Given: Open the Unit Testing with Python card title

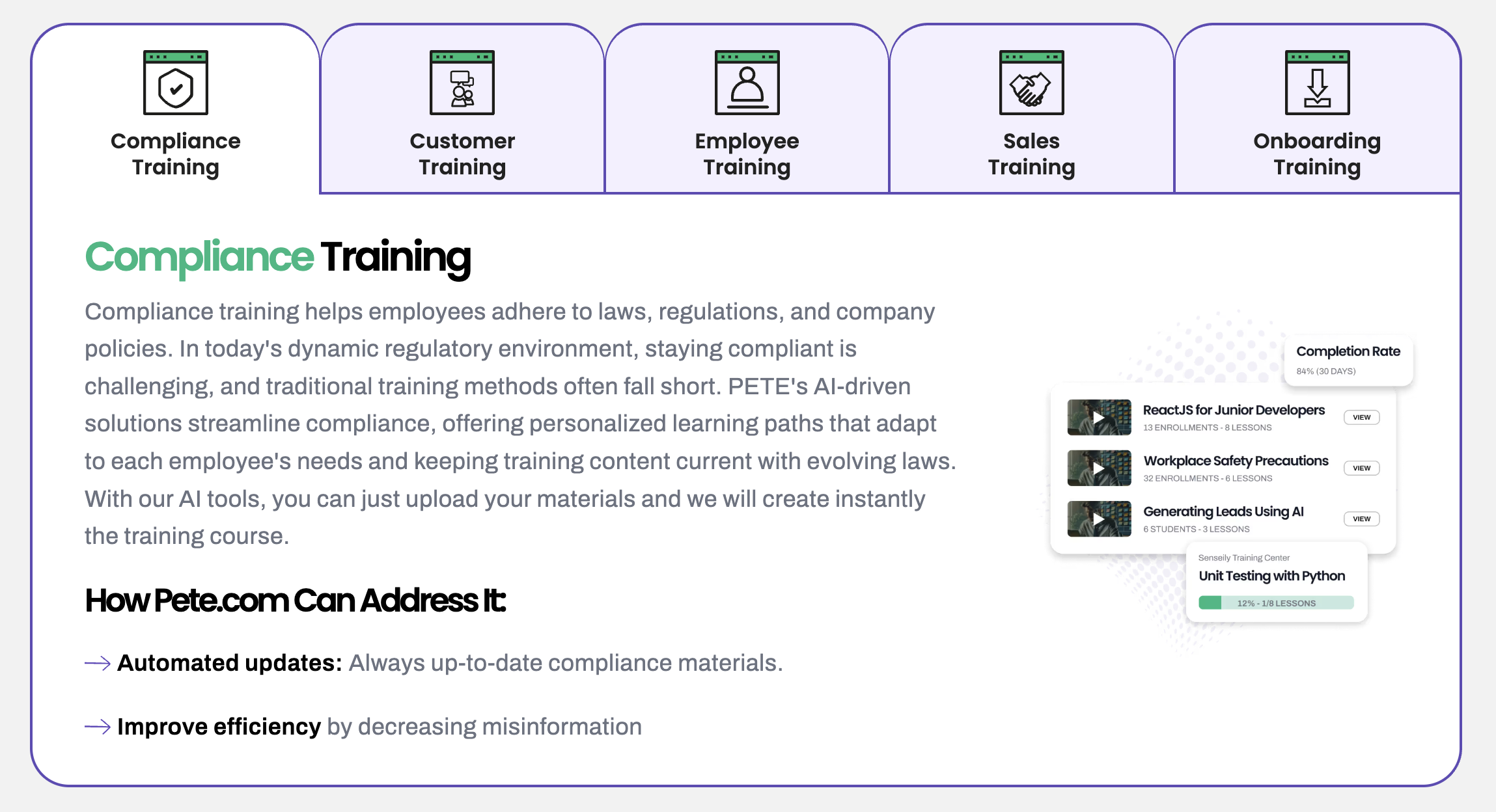Looking at the screenshot, I should [x=1271, y=576].
